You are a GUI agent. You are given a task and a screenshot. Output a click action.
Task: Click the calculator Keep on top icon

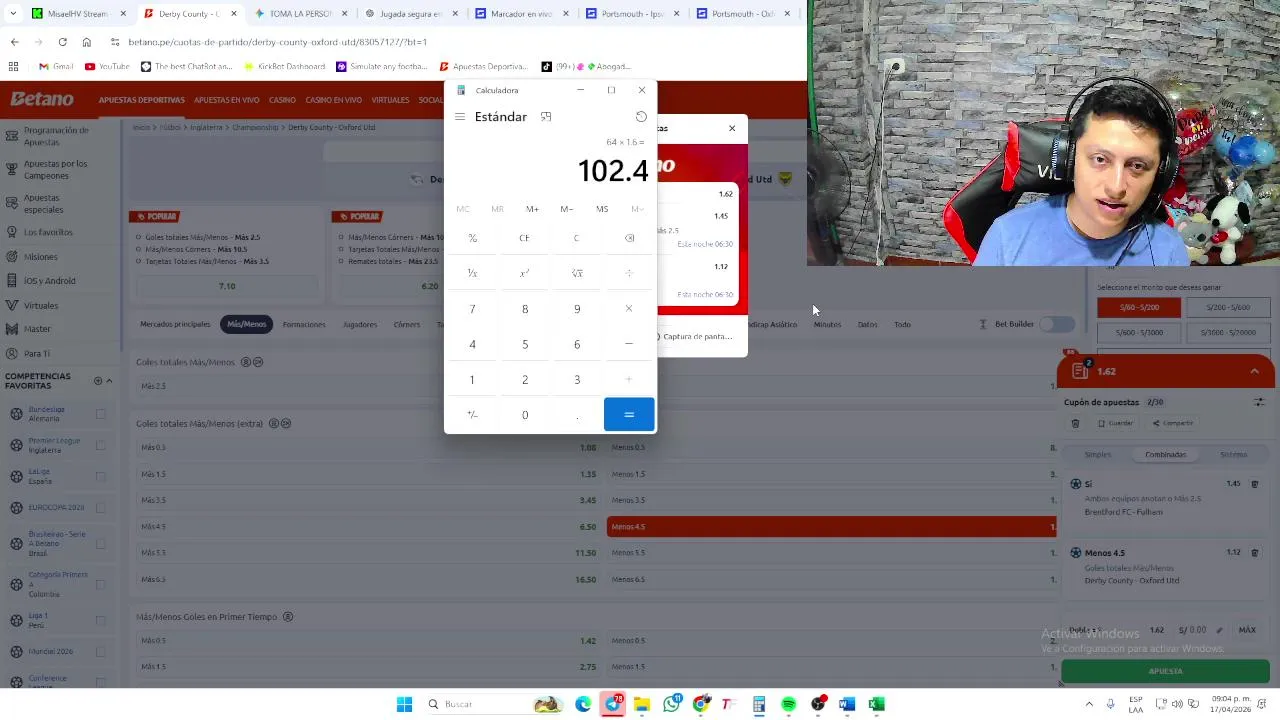click(546, 117)
